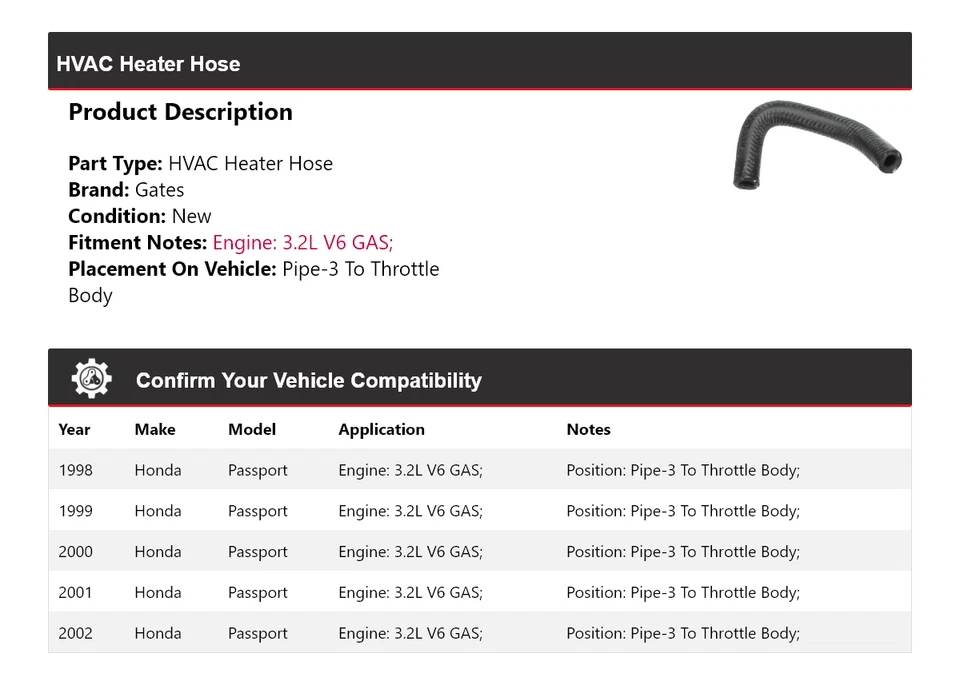Select the HVAC Heater Hose product thumbnail
The width and height of the screenshot is (960, 685).
click(x=818, y=145)
